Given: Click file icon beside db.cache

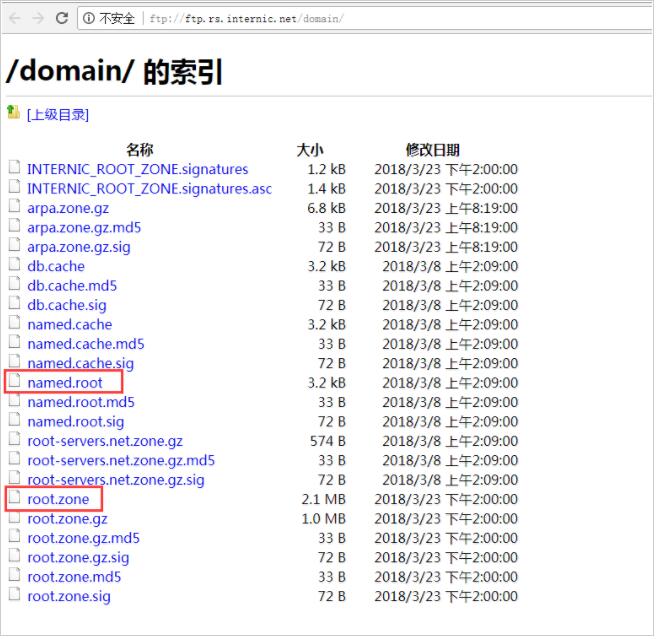Looking at the screenshot, I should click(x=14, y=264).
